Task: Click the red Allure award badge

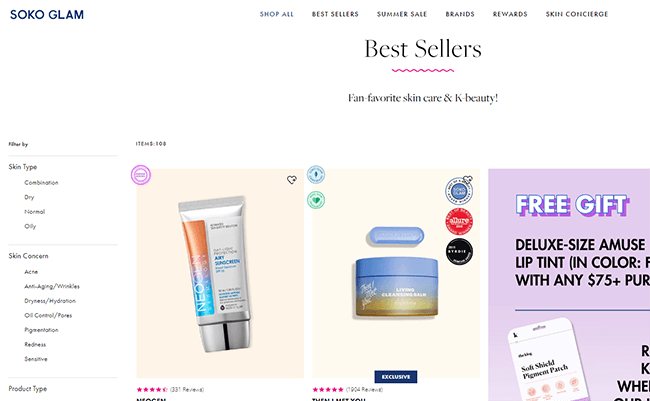Action: [459, 221]
